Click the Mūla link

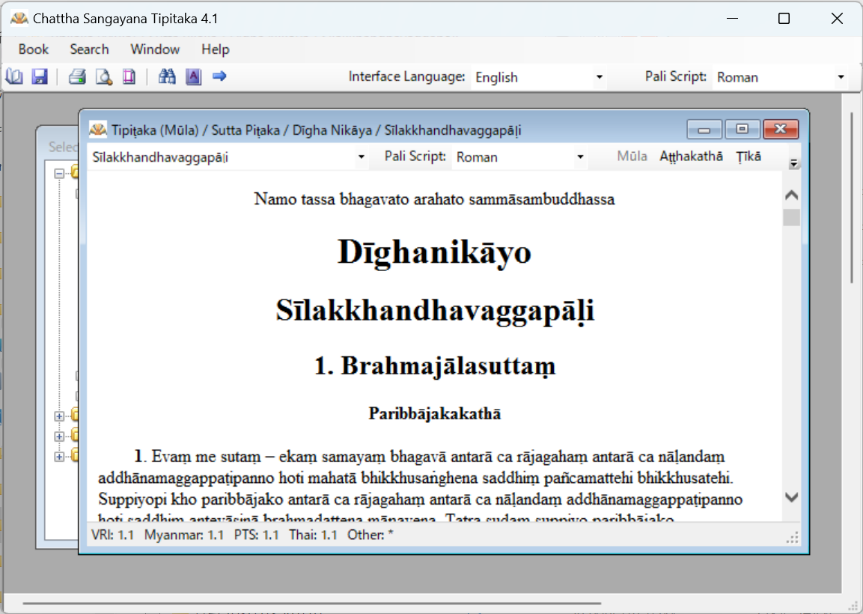pos(632,156)
